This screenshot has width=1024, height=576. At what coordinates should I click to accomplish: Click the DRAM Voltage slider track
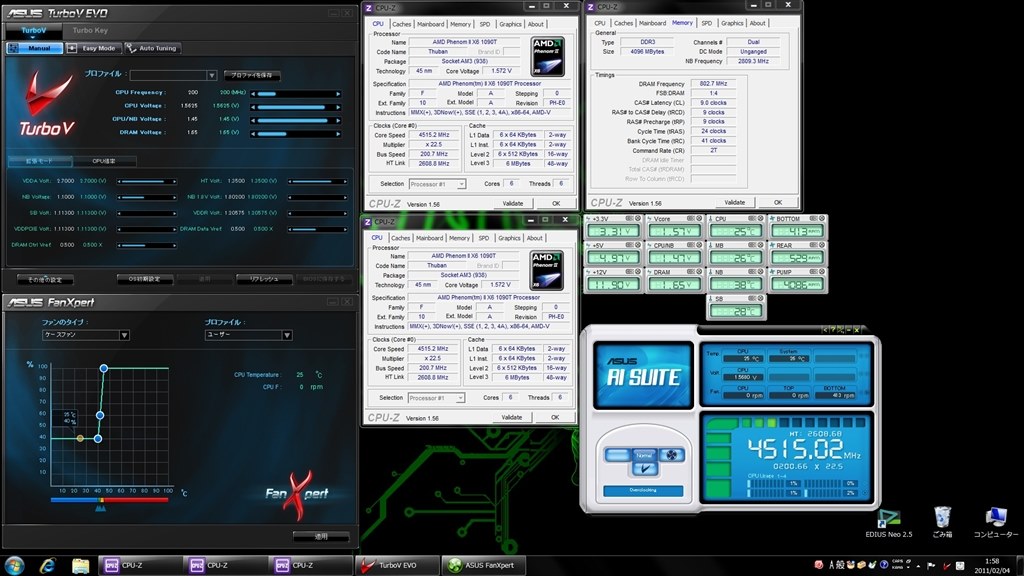click(296, 133)
